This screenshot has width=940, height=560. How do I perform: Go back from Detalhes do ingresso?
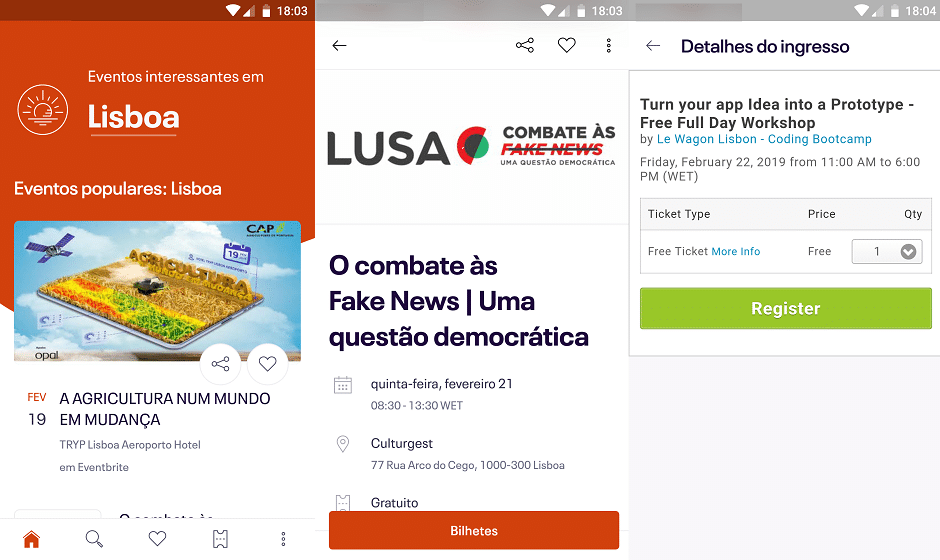tap(653, 46)
